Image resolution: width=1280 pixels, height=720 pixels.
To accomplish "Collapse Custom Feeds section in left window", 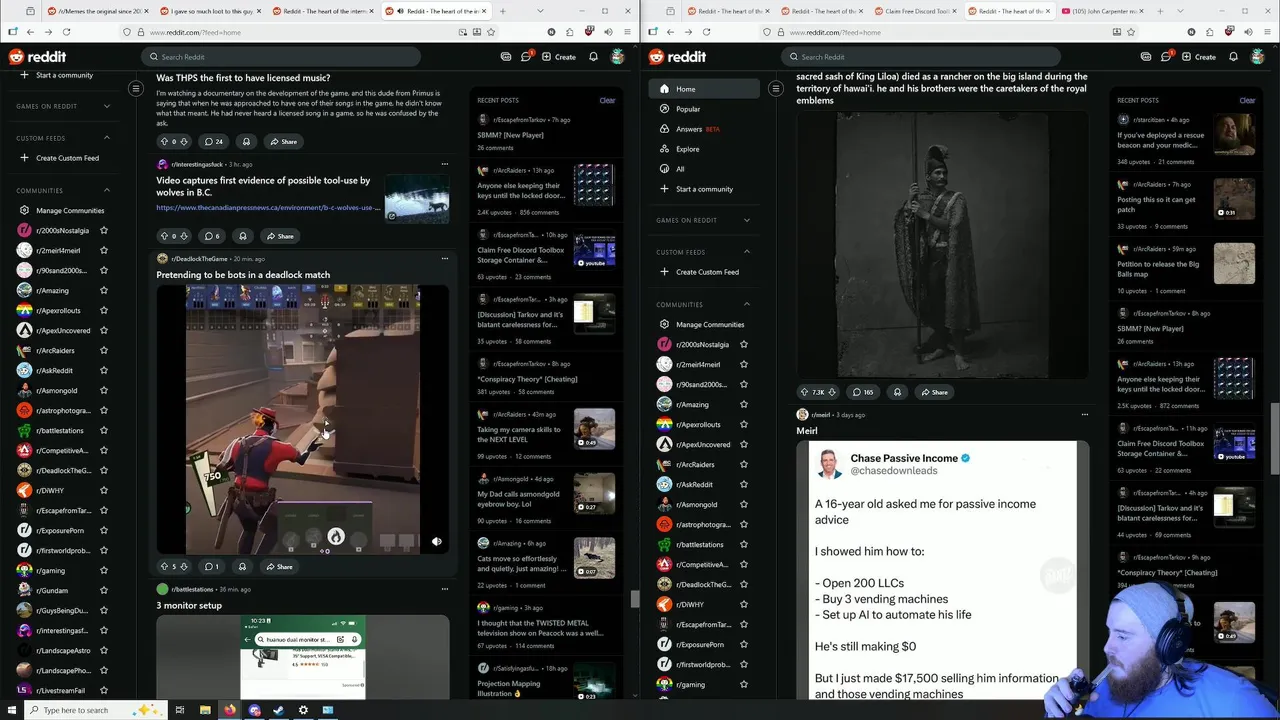I will coord(106,138).
